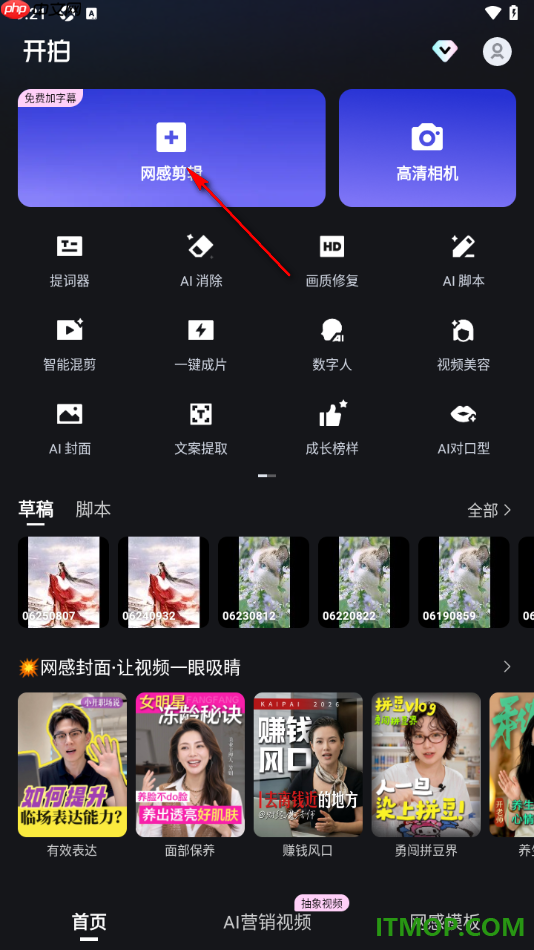Open the 提词器 teleprompter tool
The image size is (534, 950).
click(x=70, y=261)
